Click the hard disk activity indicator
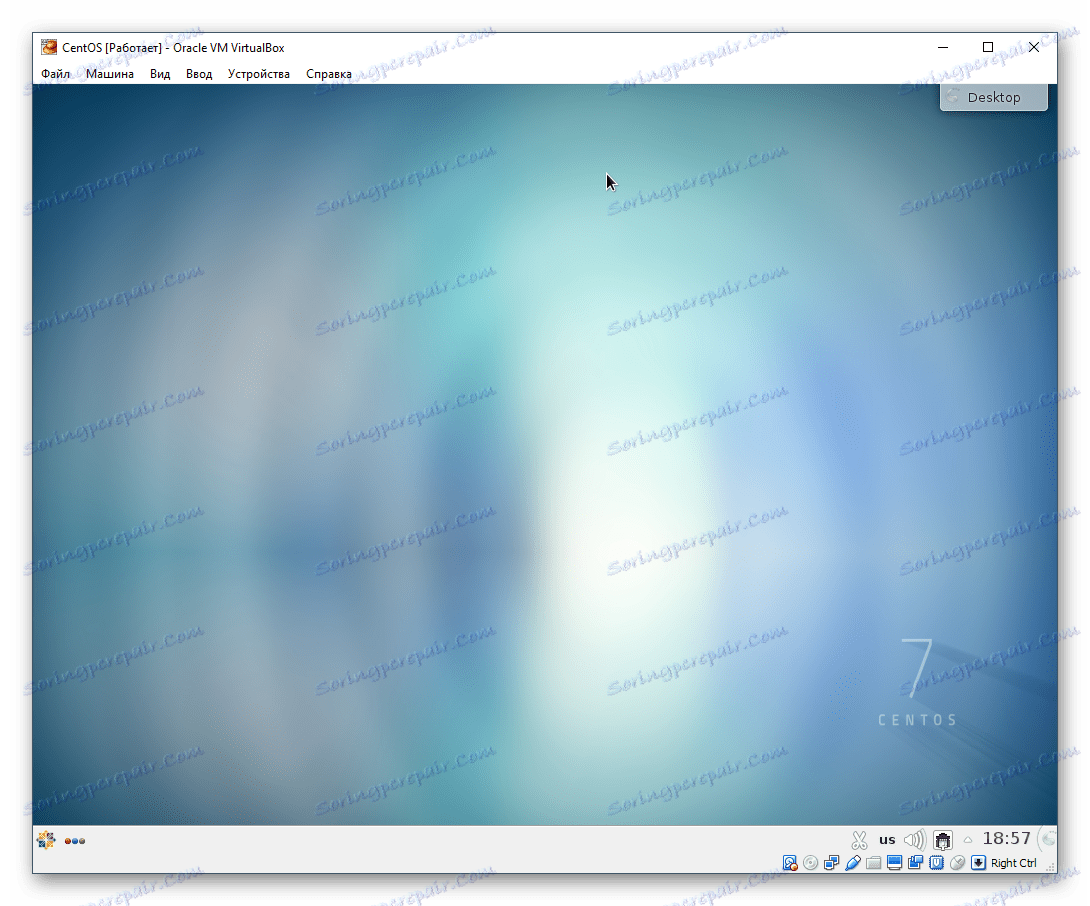 pos(790,863)
